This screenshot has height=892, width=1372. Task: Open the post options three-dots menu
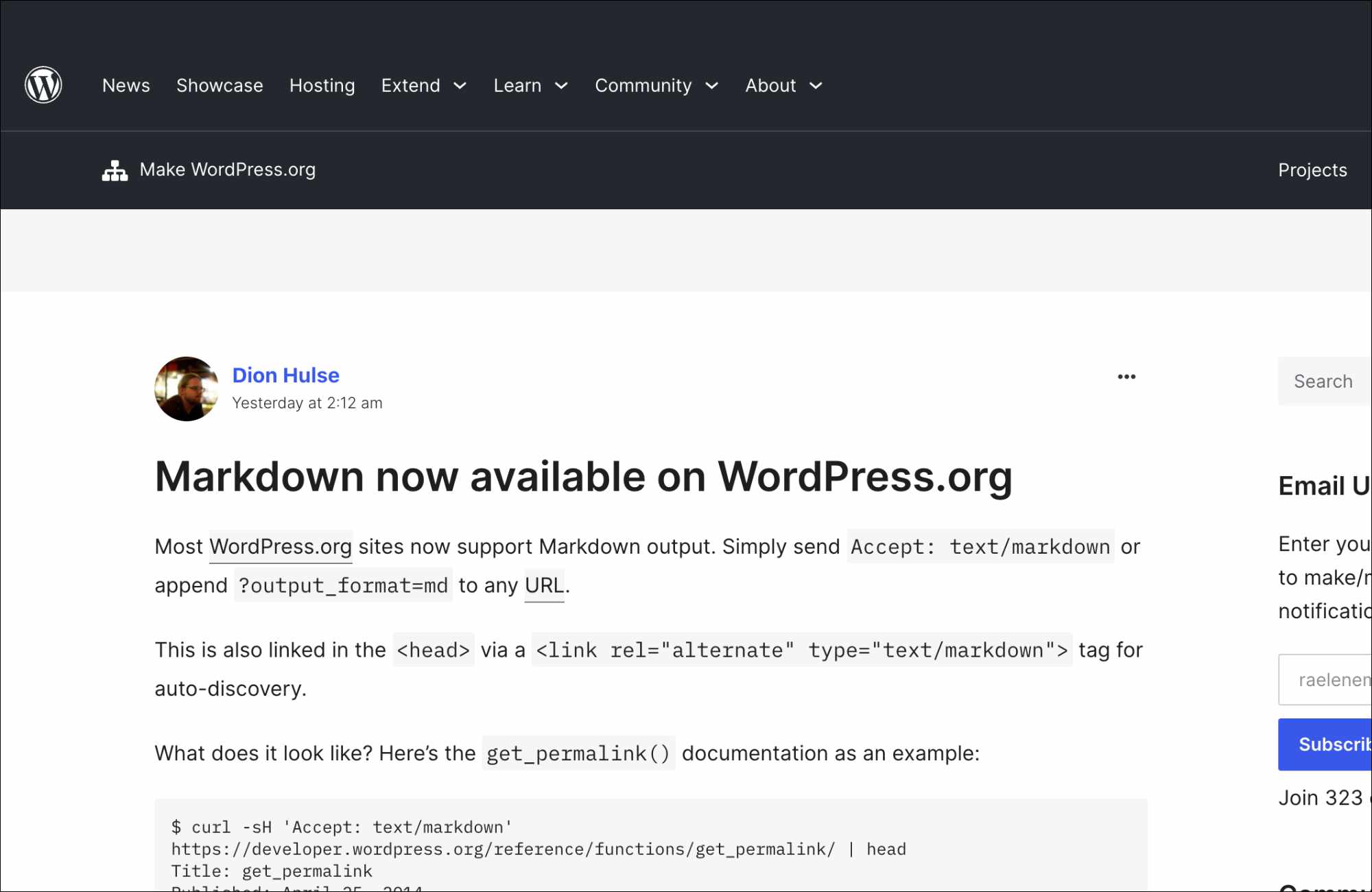1126,377
